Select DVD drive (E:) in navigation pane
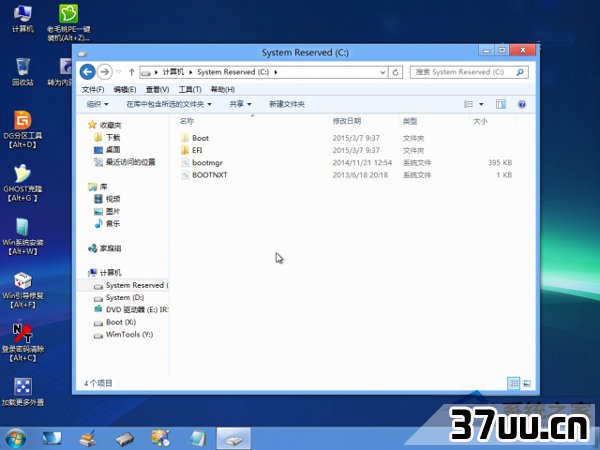Image resolution: width=600 pixels, height=450 pixels. (130, 310)
